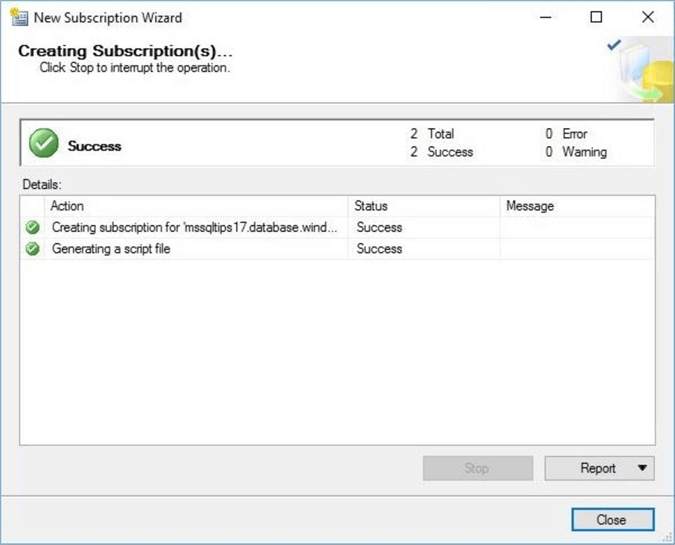Click the green check beside Generating a script file
The width and height of the screenshot is (675, 545).
pos(32,249)
